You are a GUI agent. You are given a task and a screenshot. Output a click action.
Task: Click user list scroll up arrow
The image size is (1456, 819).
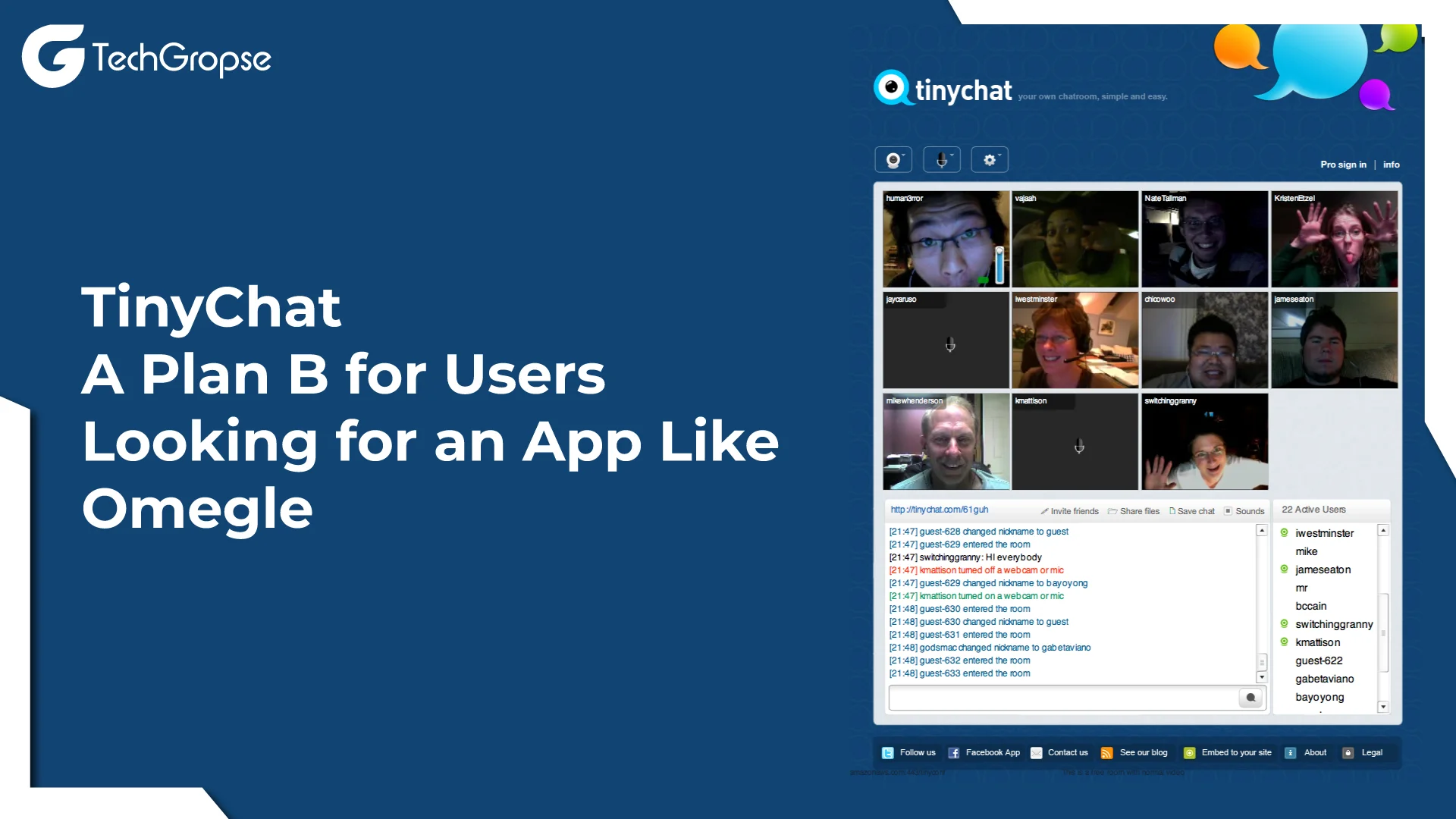point(1383,531)
